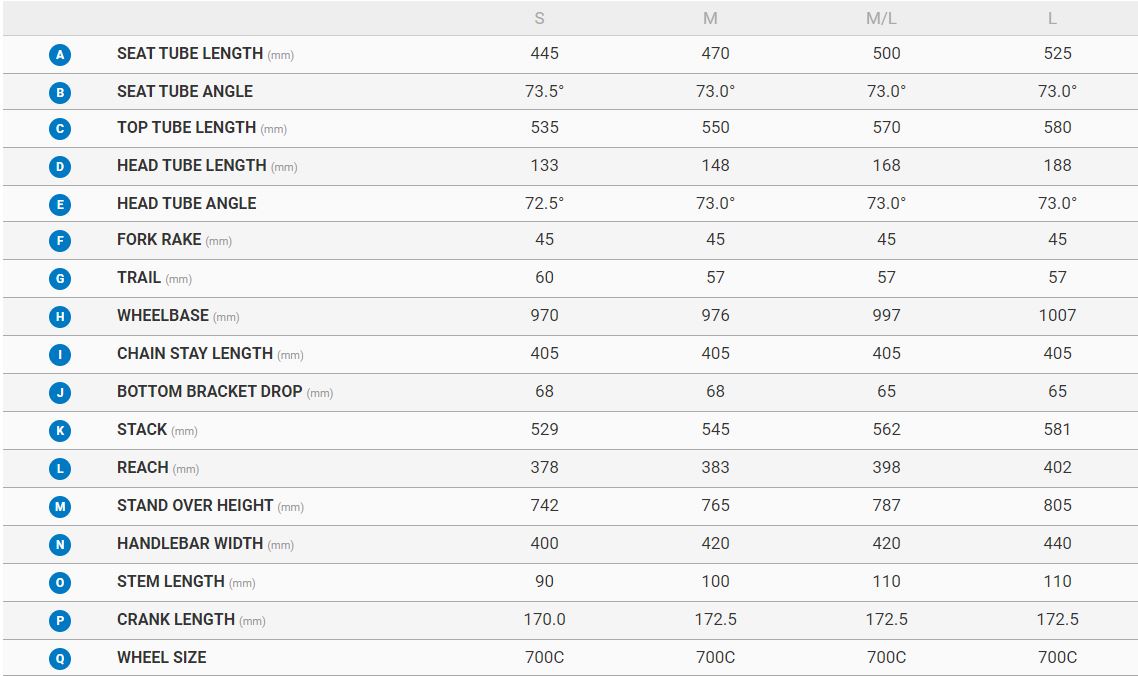The image size is (1138, 676).
Task: Click the TOP TUBE LENGTH row label
Action: click(187, 128)
